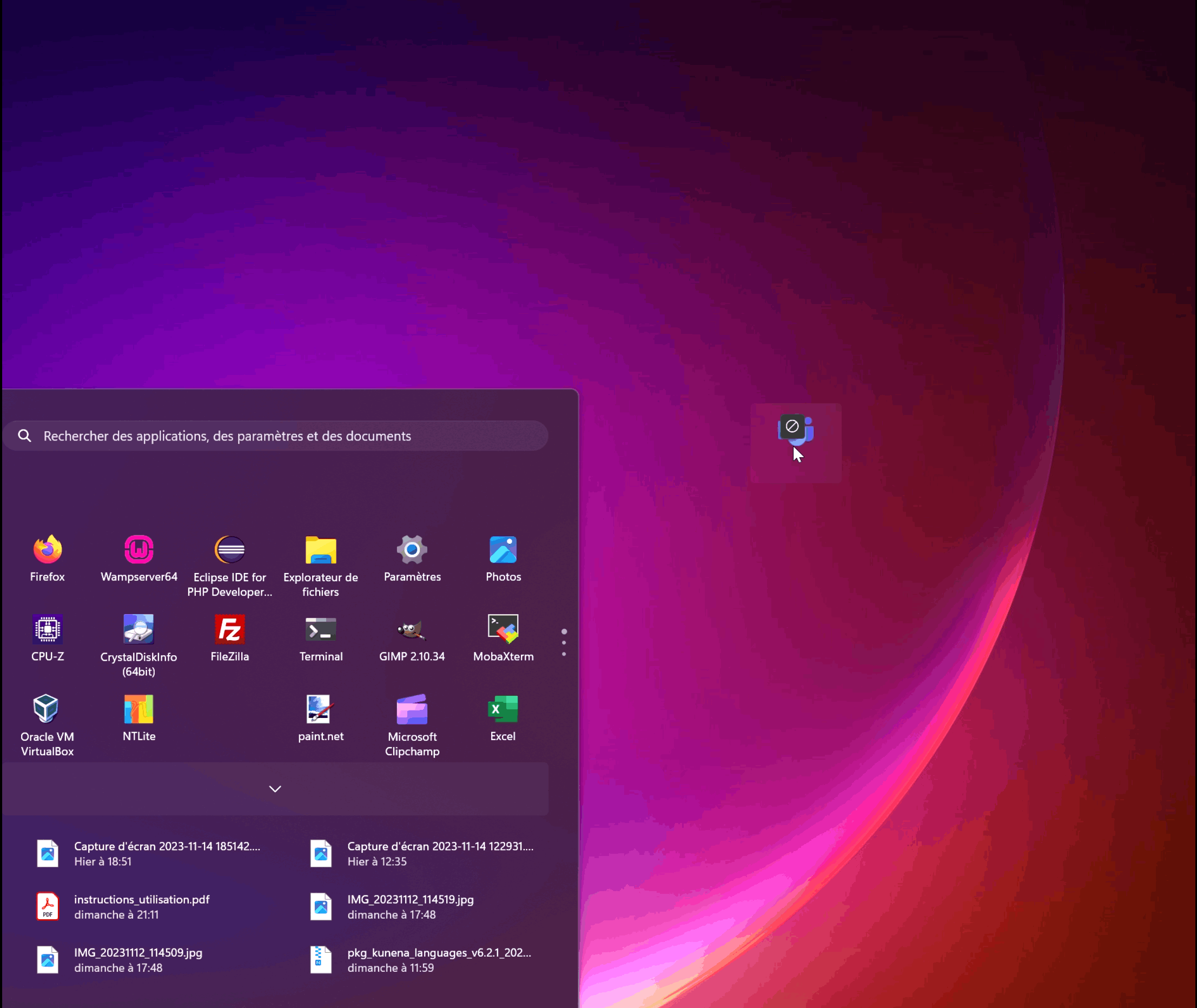Click image icon of IMG_20231112_114519
1197x1008 pixels.
[321, 907]
